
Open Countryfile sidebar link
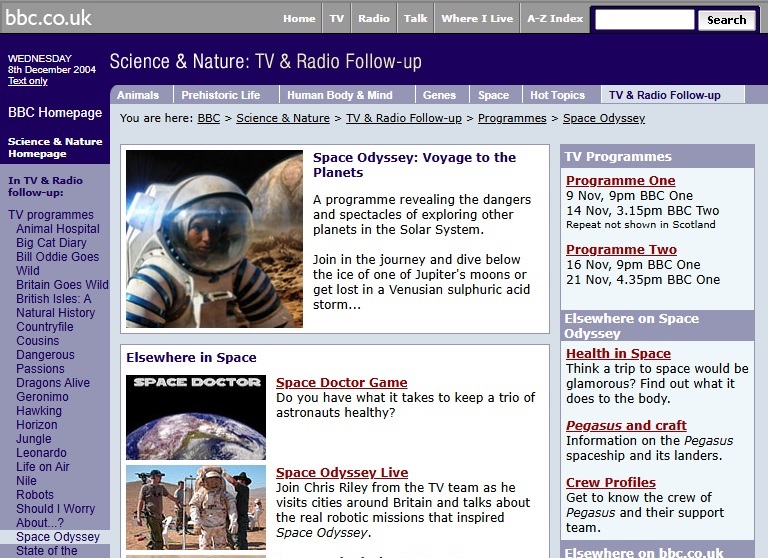(45, 327)
